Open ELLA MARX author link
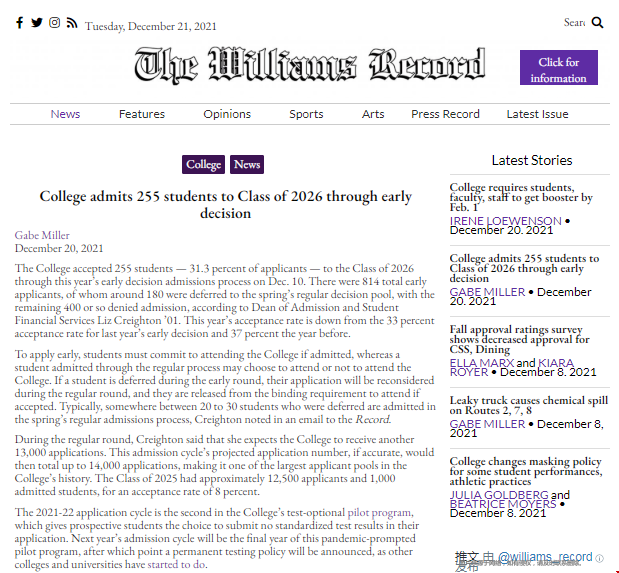The width and height of the screenshot is (619, 573). click(482, 363)
